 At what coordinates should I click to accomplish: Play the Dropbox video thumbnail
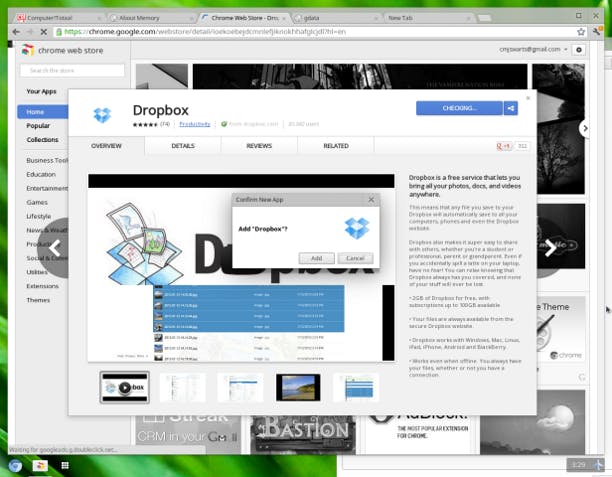pyautogui.click(x=125, y=387)
